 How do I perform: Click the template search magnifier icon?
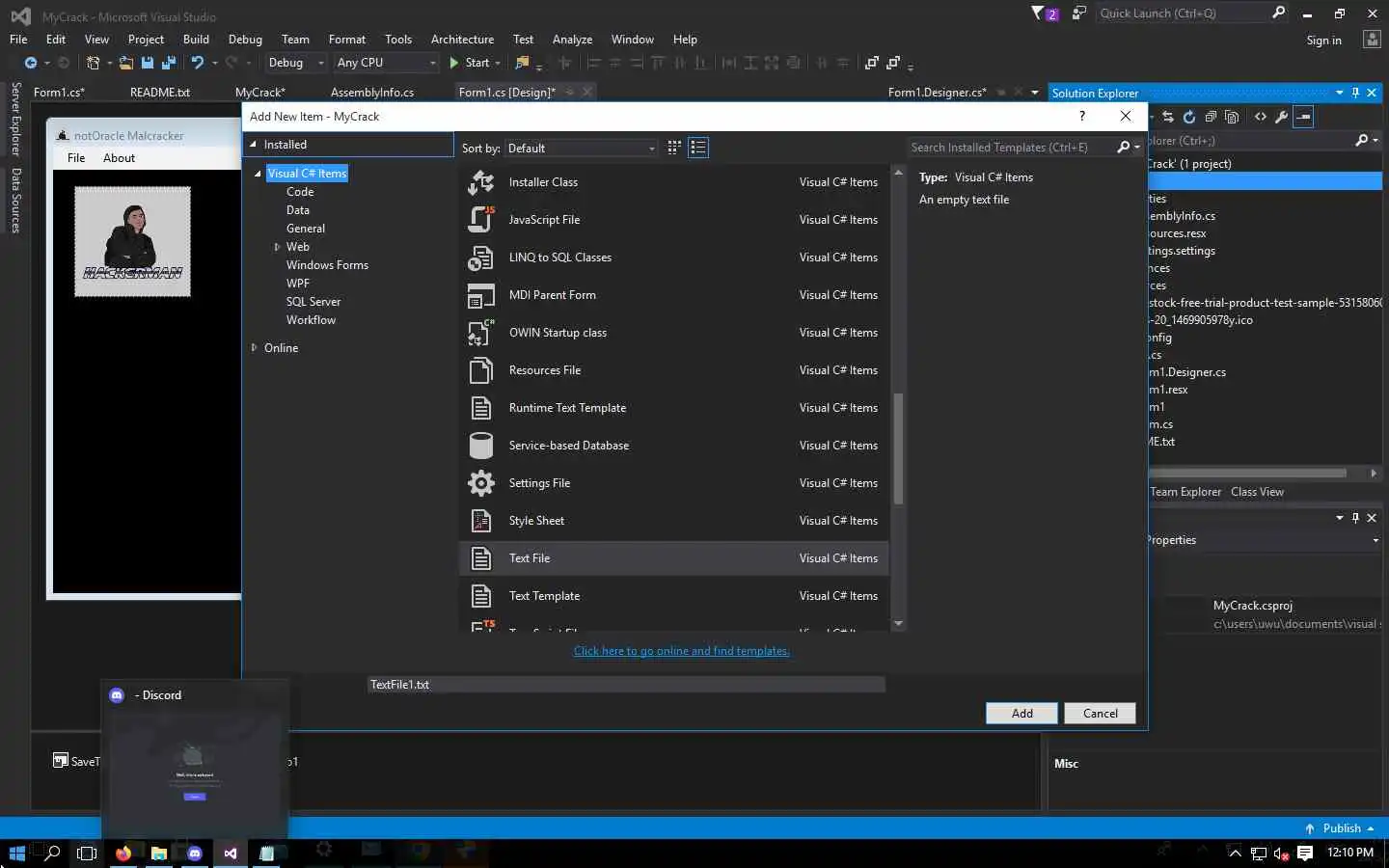[1123, 148]
